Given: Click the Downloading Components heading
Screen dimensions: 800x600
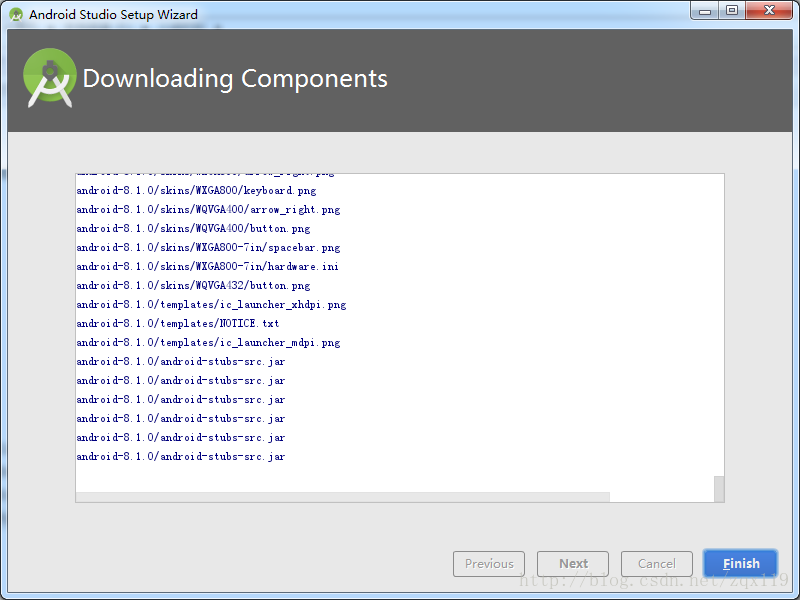Looking at the screenshot, I should pos(235,79).
